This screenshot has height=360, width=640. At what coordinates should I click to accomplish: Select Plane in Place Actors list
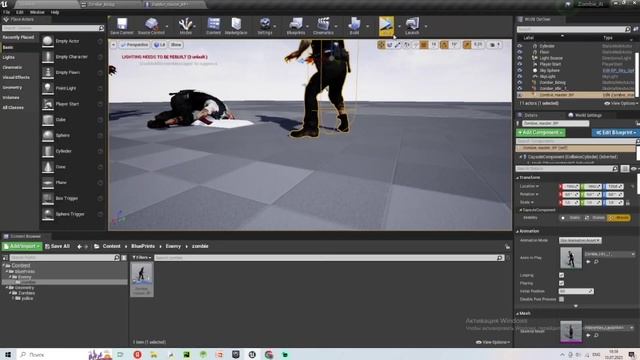point(73,182)
